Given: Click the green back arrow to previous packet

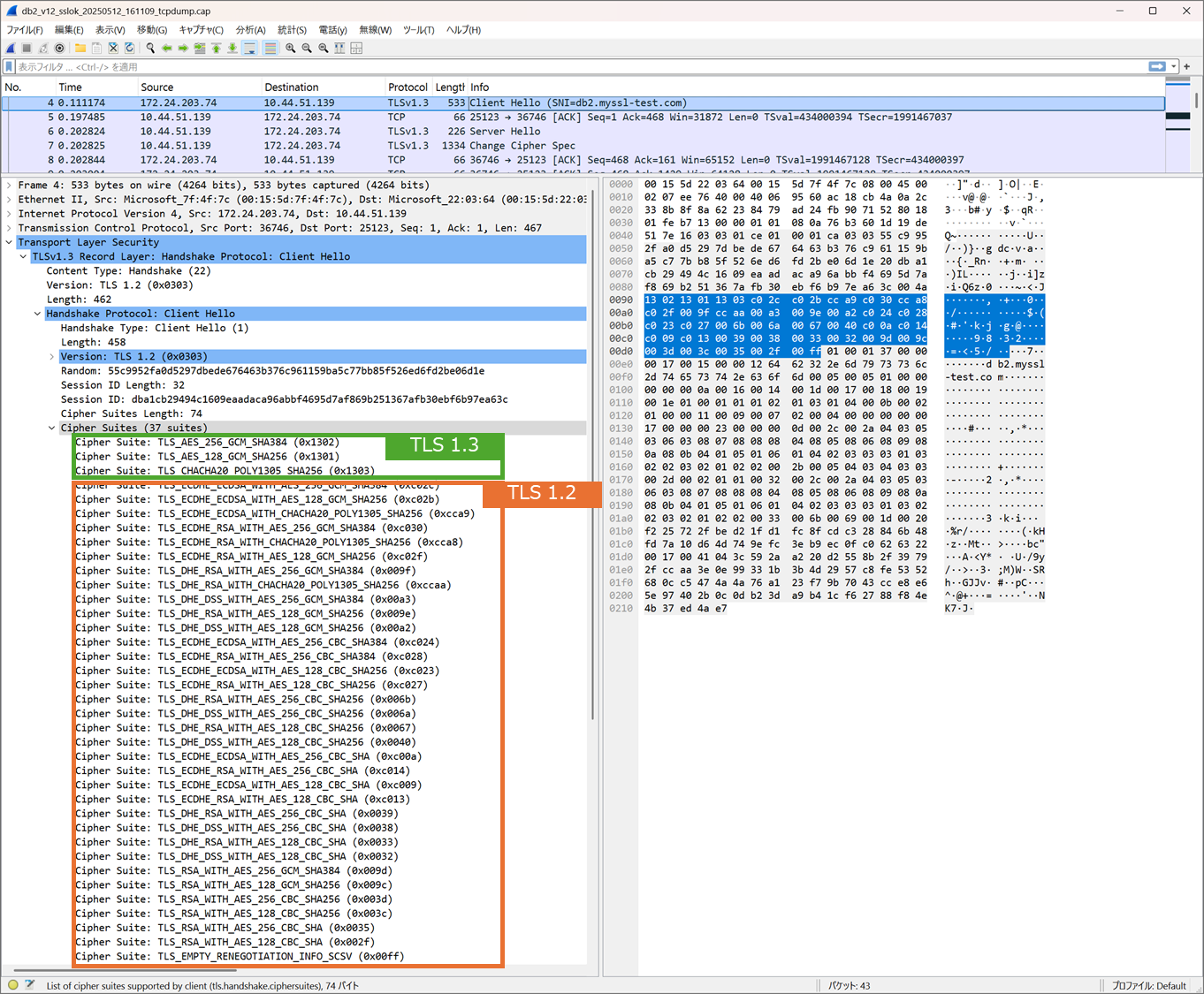Looking at the screenshot, I should 167,48.
